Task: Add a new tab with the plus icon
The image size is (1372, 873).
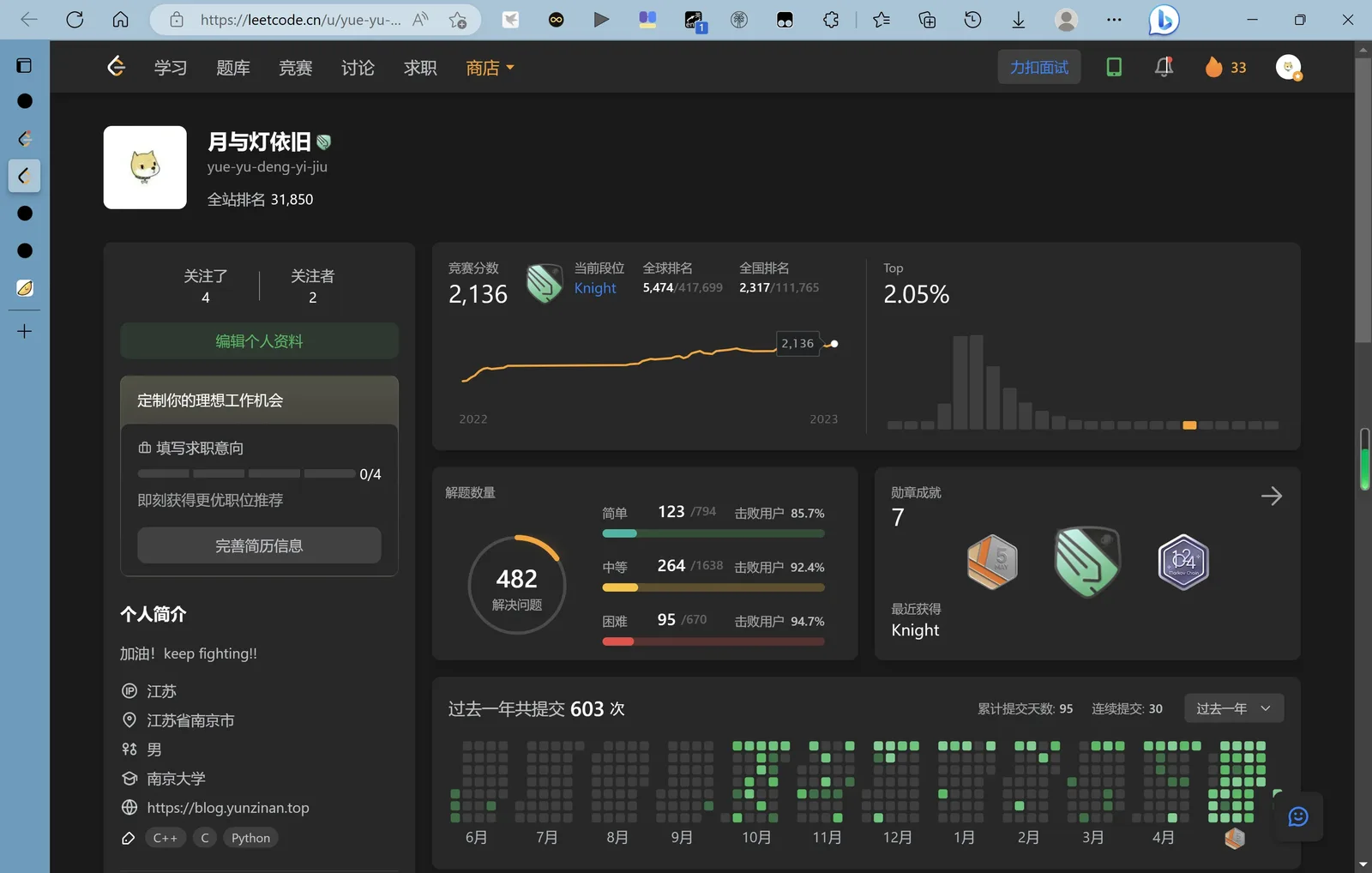Action: click(x=24, y=331)
